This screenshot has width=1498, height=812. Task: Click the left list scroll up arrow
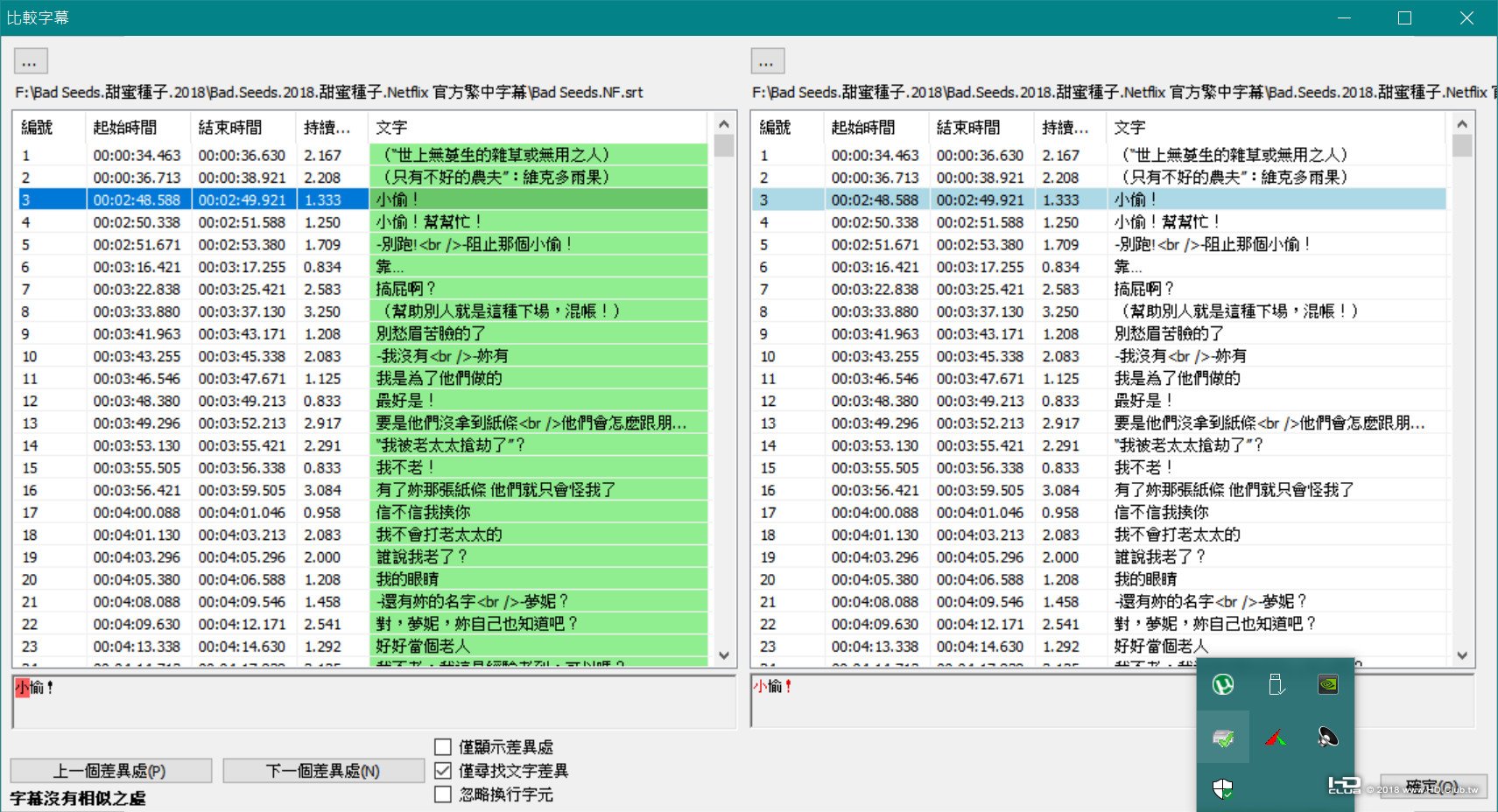click(x=724, y=124)
